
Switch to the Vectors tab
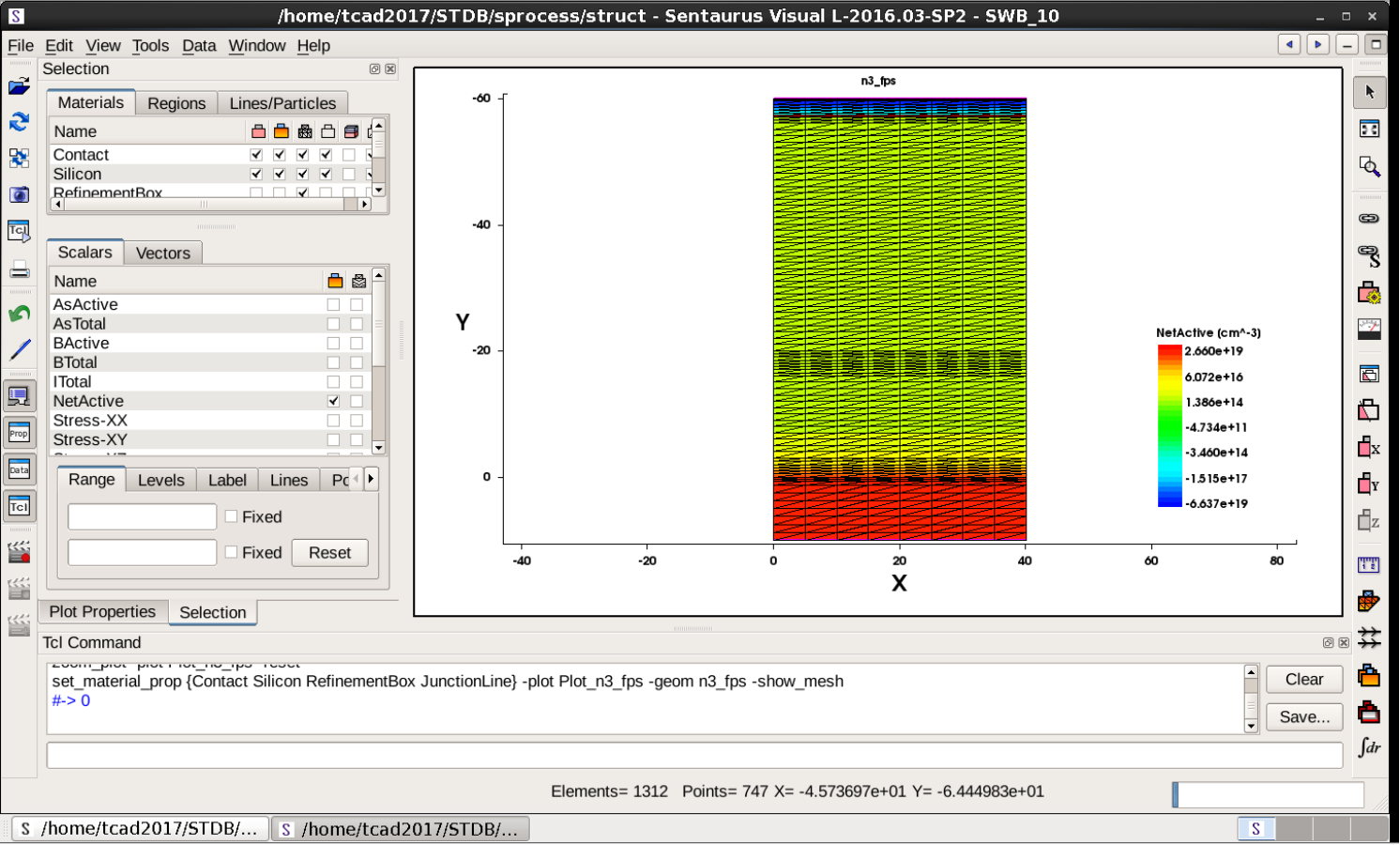162,253
